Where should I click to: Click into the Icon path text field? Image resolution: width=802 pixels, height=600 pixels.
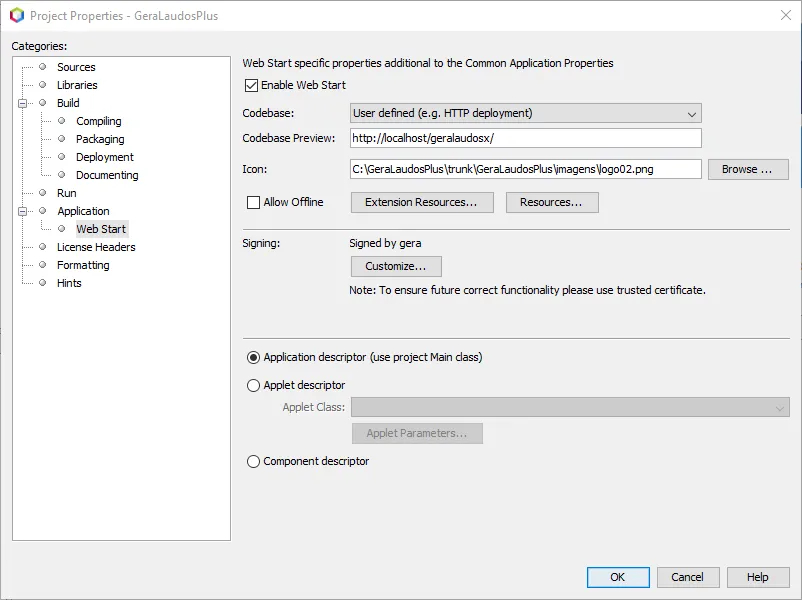[526, 169]
